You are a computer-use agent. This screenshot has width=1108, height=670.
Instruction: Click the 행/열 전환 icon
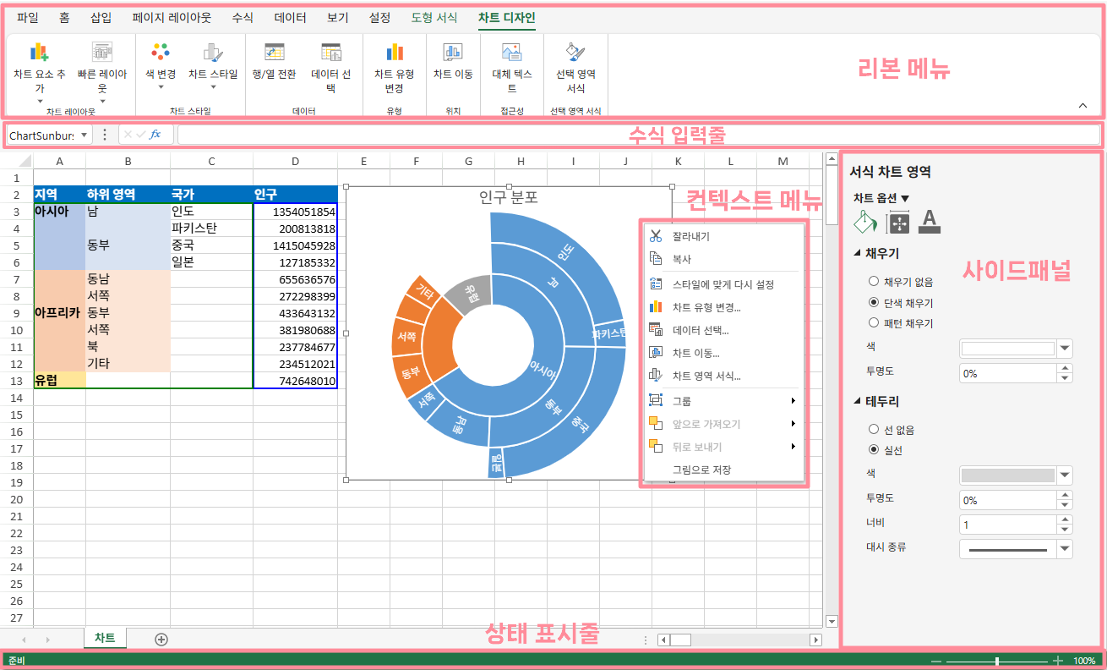point(273,52)
